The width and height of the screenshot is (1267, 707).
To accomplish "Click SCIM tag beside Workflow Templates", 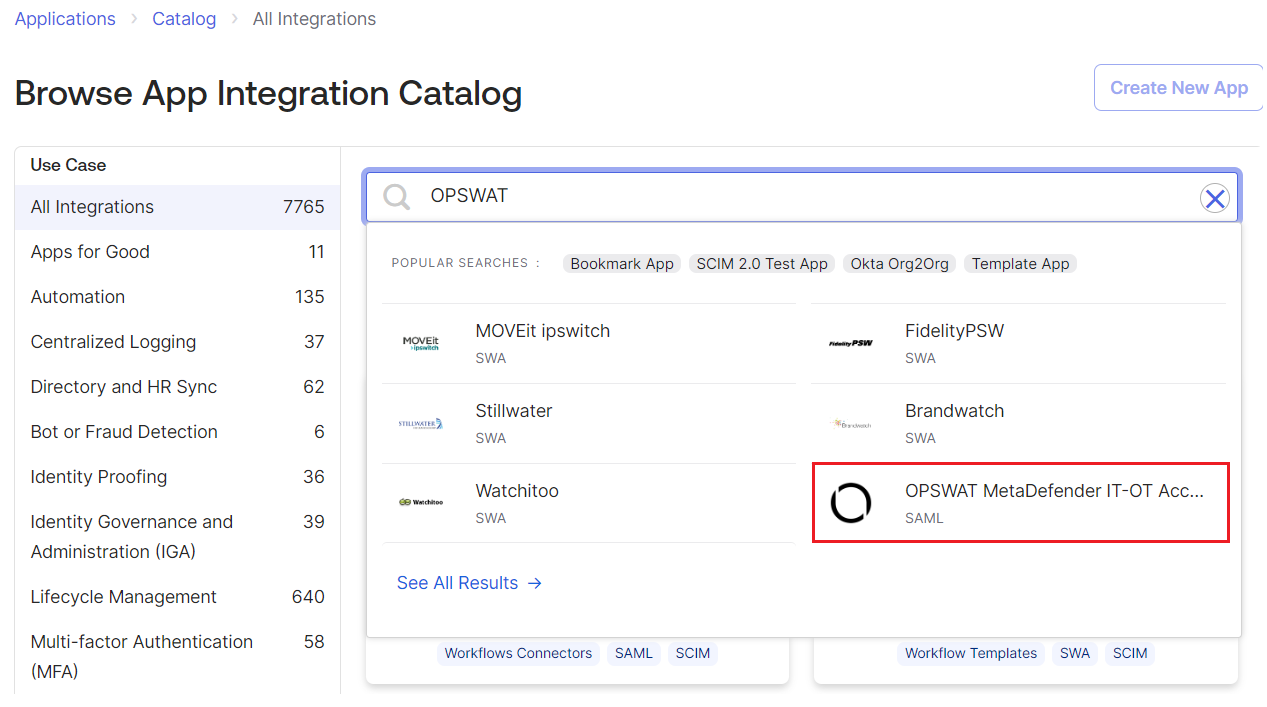I will tap(1130, 654).
